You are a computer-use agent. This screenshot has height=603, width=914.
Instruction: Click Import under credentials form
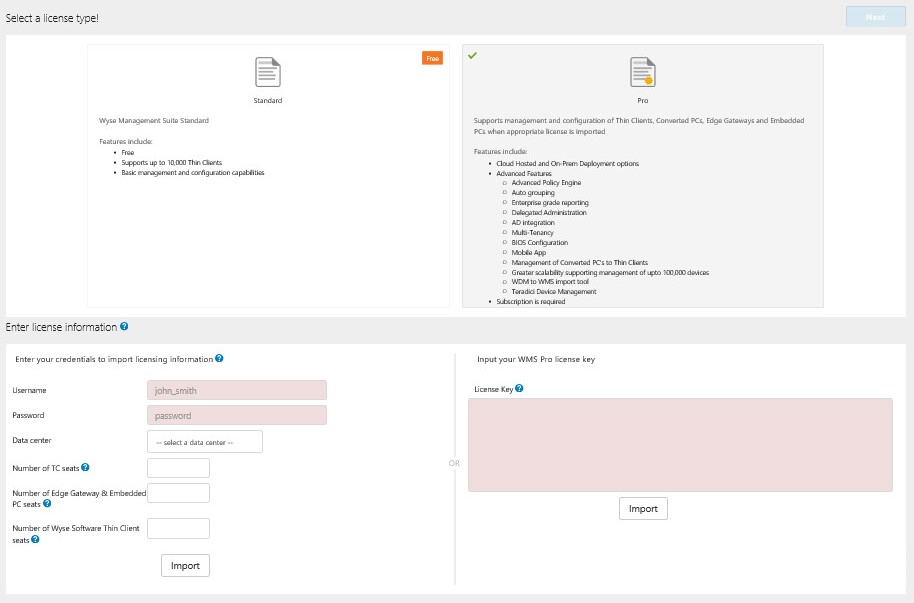pos(185,566)
